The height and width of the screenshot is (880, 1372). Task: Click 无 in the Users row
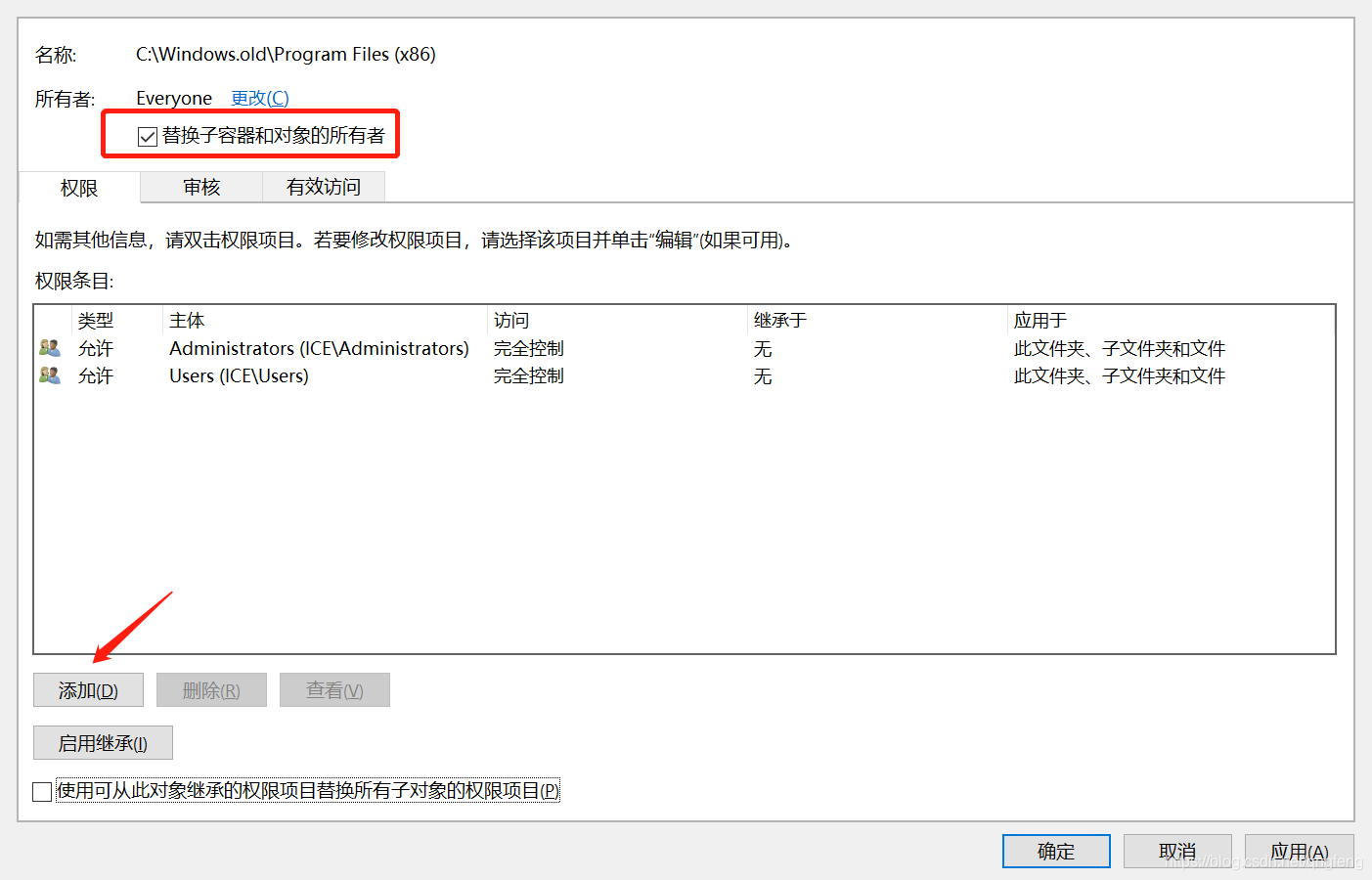(763, 376)
